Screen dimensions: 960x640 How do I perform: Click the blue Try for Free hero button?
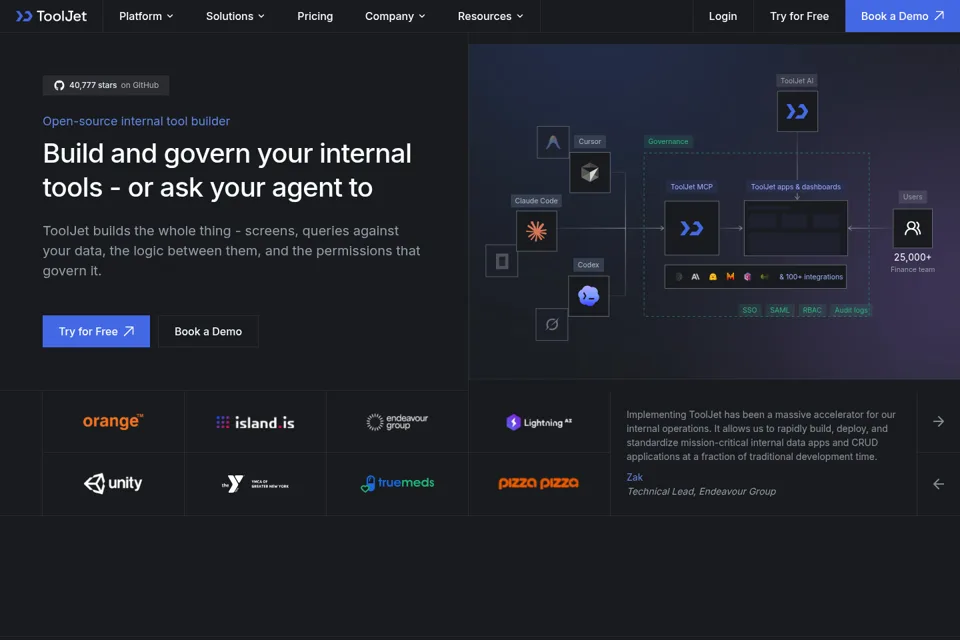tap(96, 331)
